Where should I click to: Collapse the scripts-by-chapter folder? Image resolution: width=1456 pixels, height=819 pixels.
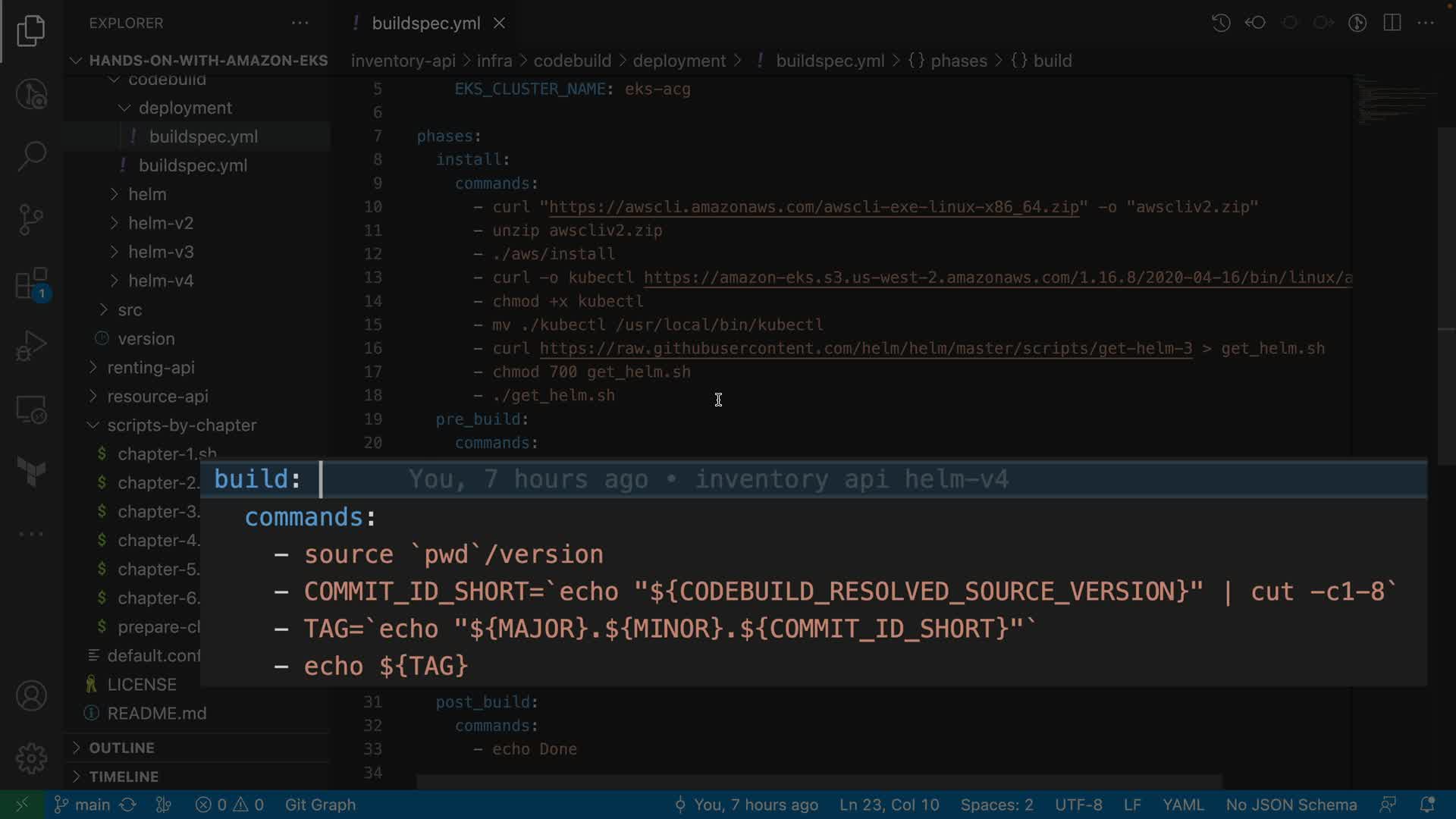point(181,425)
